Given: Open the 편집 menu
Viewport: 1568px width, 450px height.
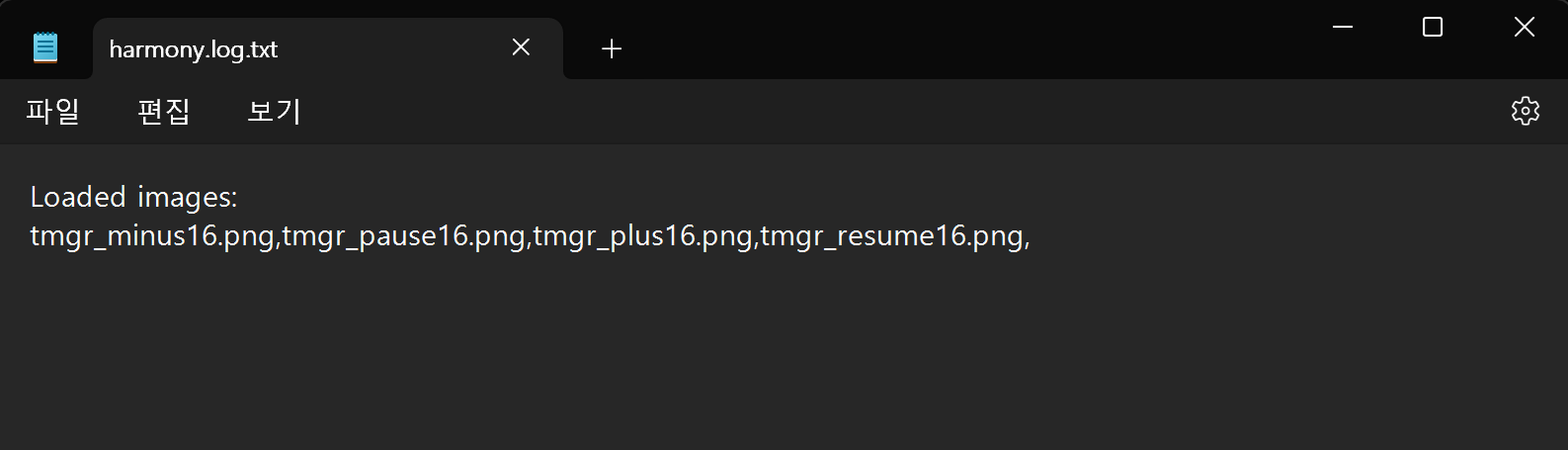Looking at the screenshot, I should (163, 112).
